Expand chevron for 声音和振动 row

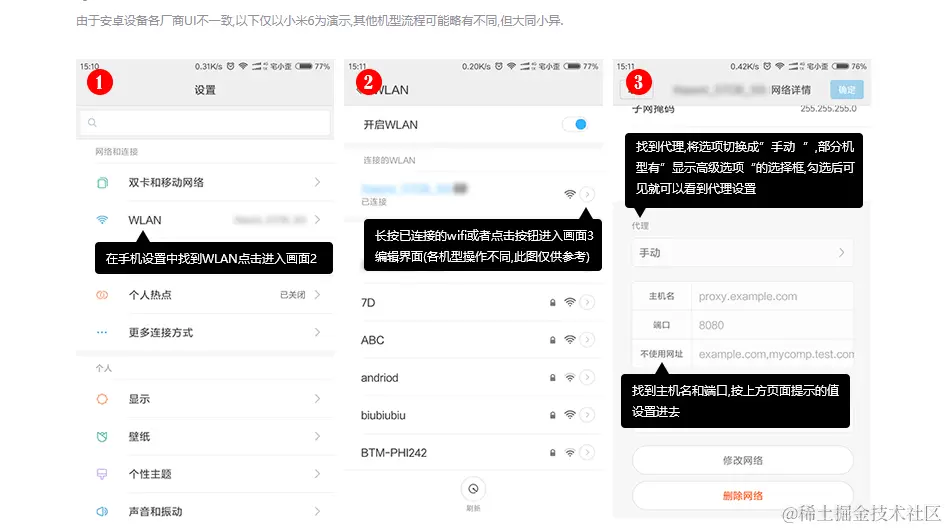pyautogui.click(x=317, y=511)
